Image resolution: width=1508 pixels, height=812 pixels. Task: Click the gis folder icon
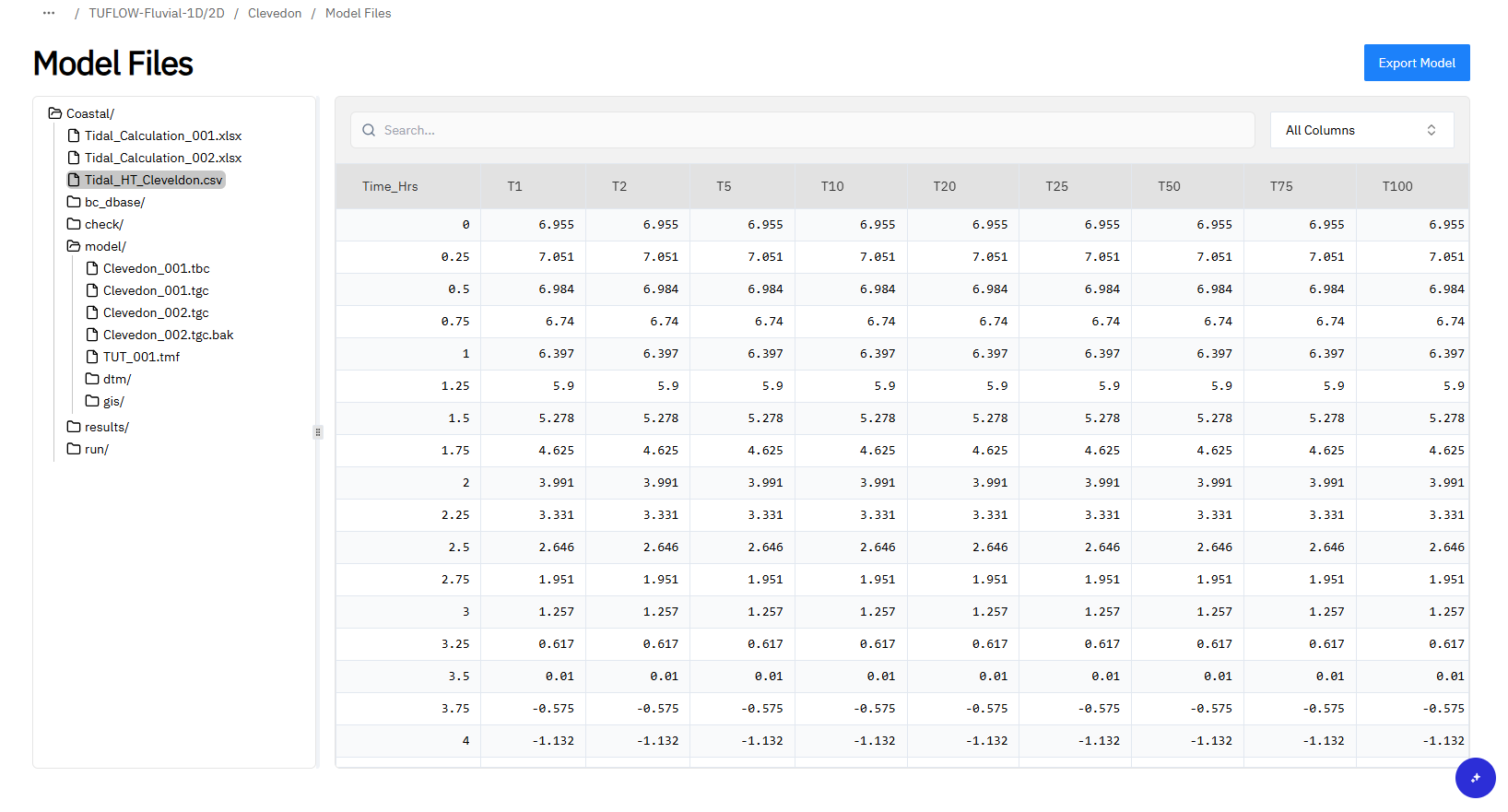92,401
